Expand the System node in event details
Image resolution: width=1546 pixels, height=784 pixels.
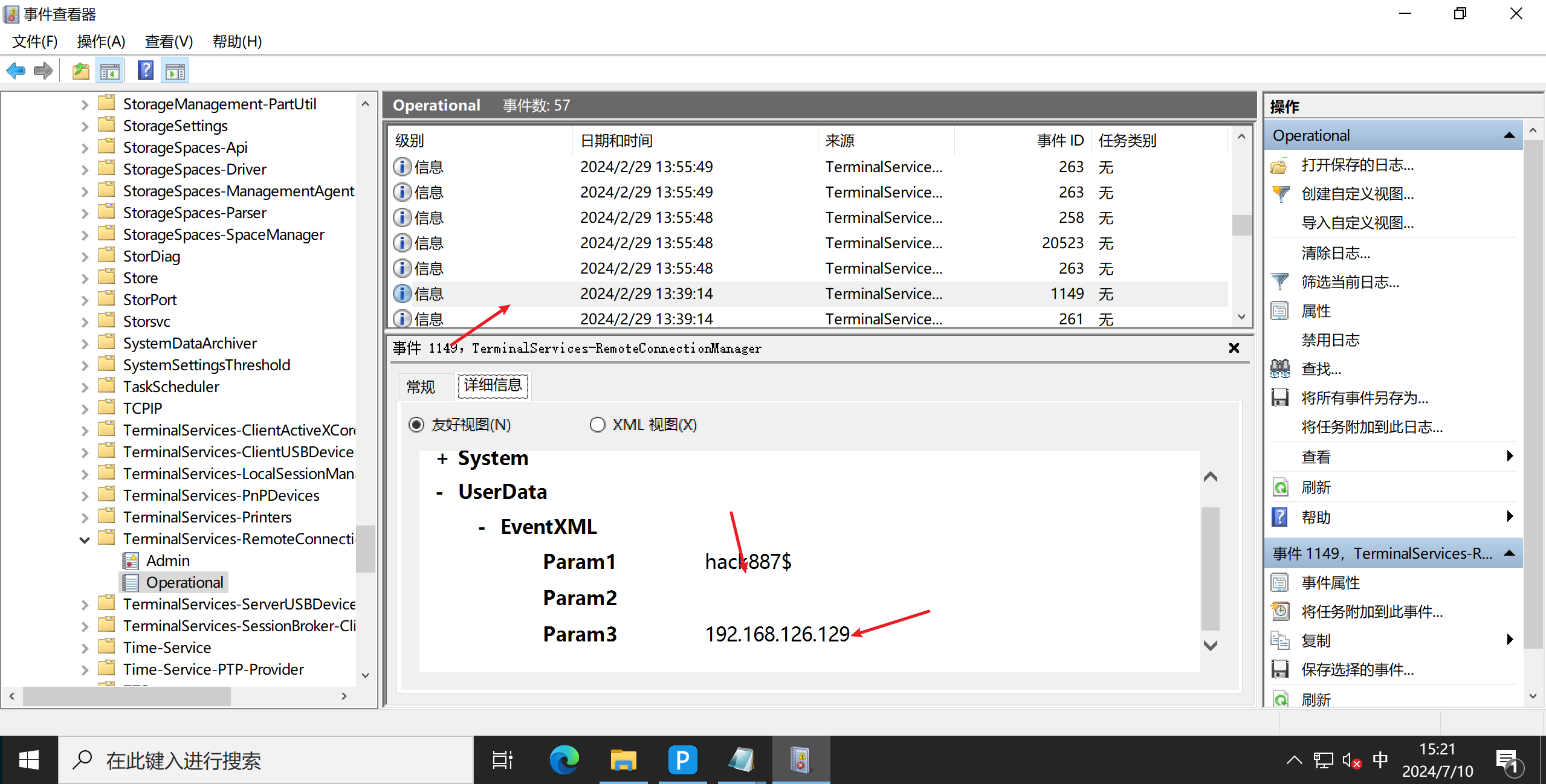point(442,459)
